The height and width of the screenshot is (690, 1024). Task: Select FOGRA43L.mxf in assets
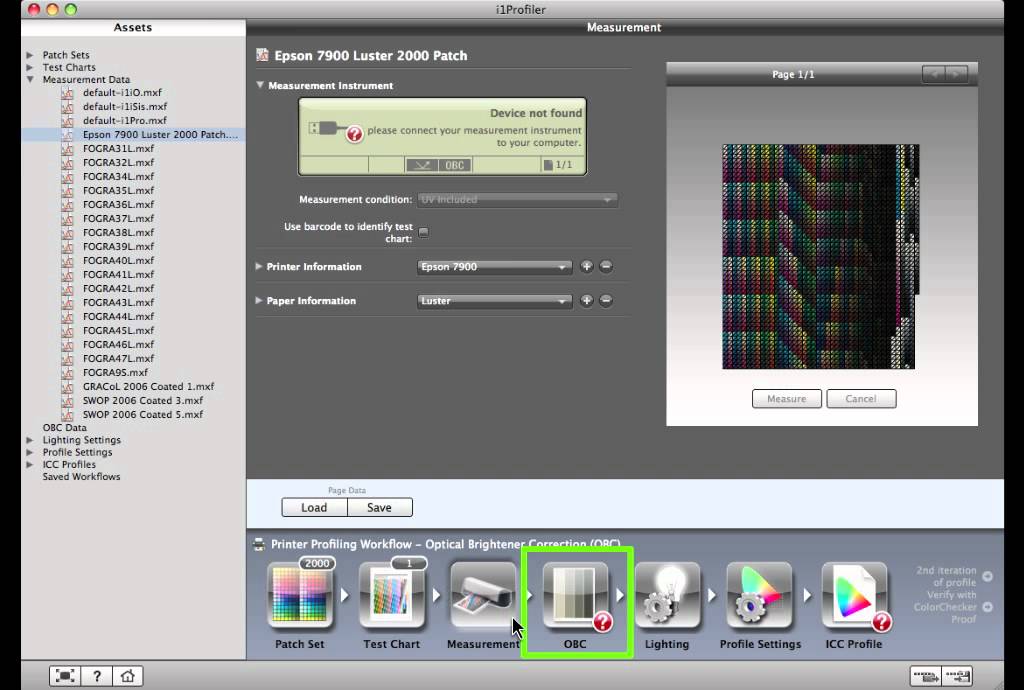(x=118, y=302)
